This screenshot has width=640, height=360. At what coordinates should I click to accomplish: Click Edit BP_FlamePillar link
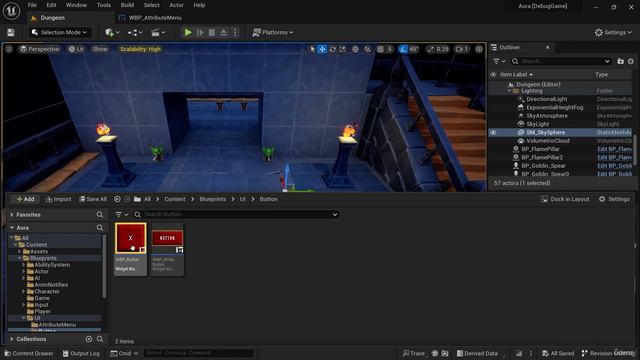614,149
